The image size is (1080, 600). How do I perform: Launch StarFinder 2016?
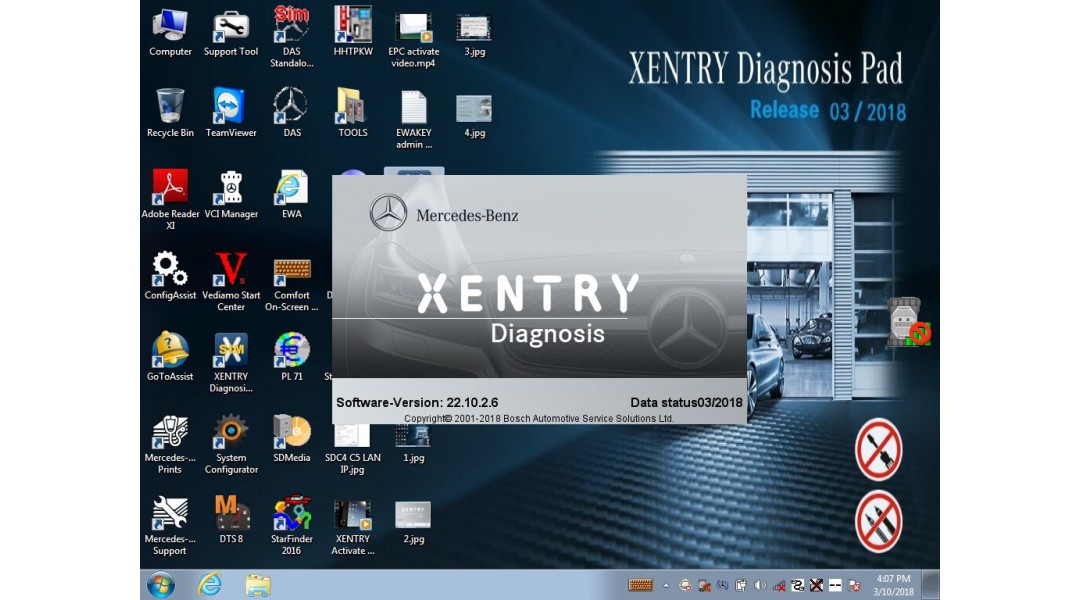[x=291, y=526]
